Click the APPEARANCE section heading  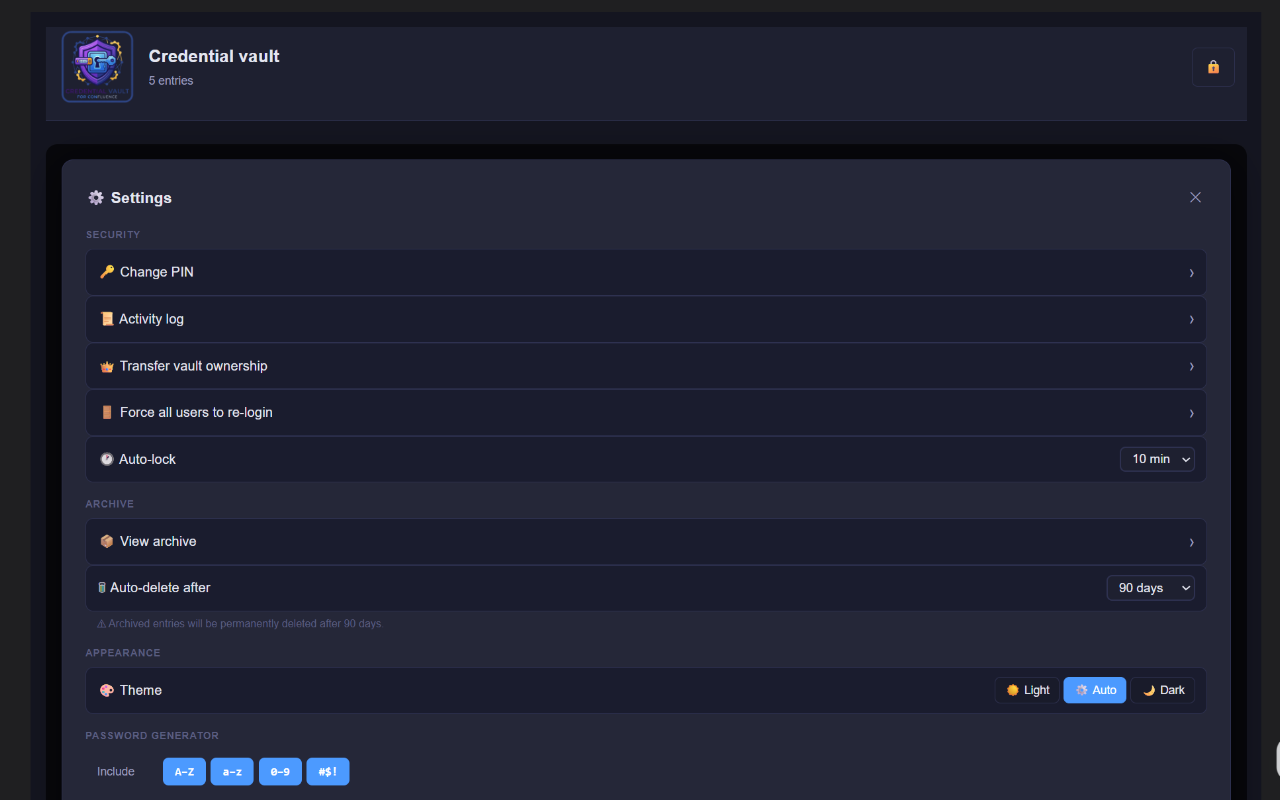[123, 653]
